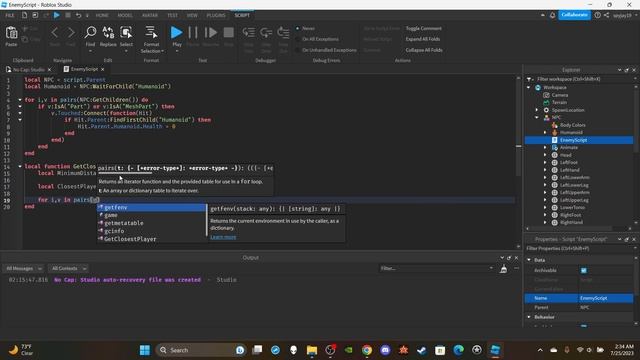Open the All Messages dropdown in Output

23,268
